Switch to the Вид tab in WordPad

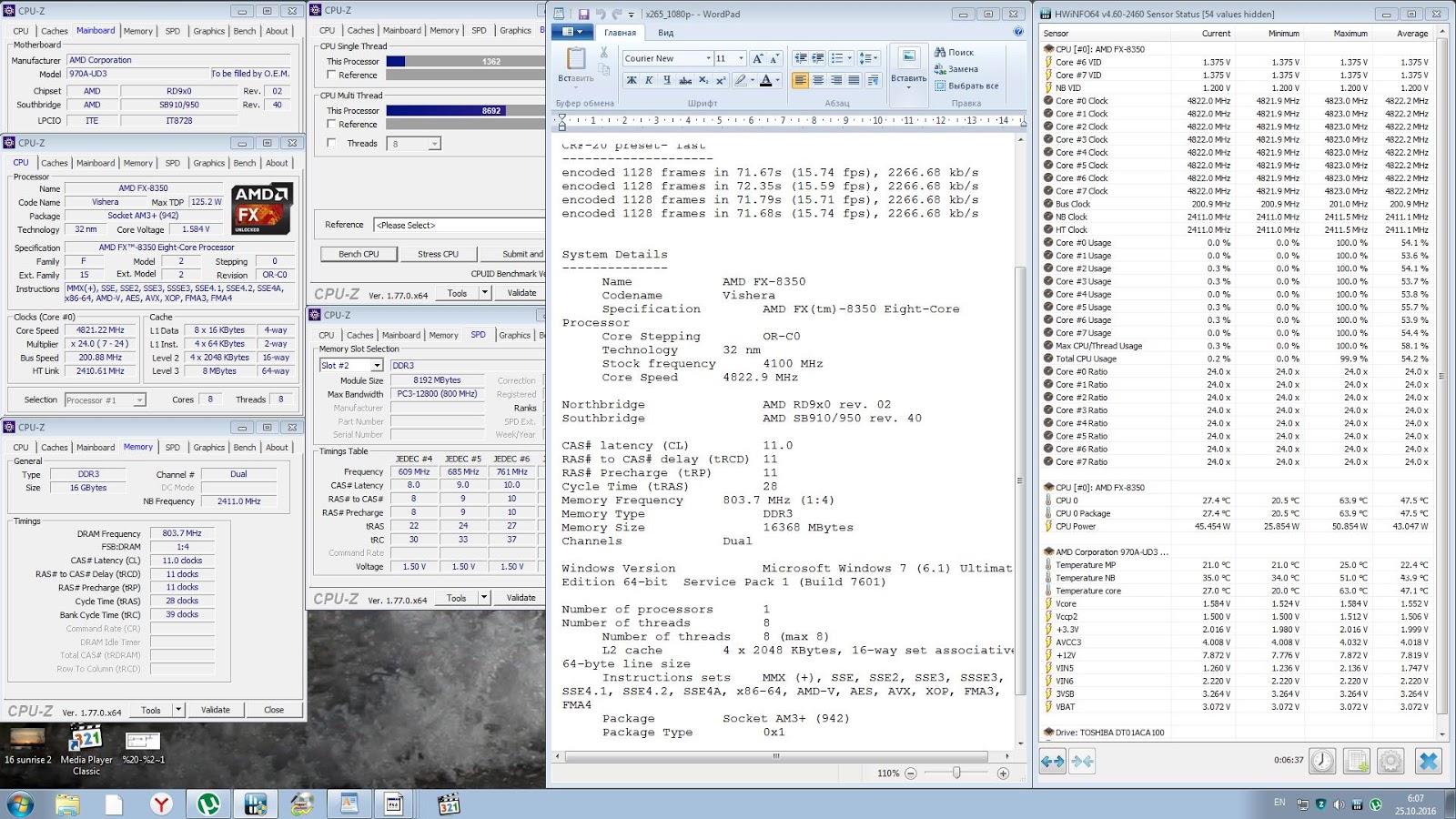pyautogui.click(x=666, y=33)
